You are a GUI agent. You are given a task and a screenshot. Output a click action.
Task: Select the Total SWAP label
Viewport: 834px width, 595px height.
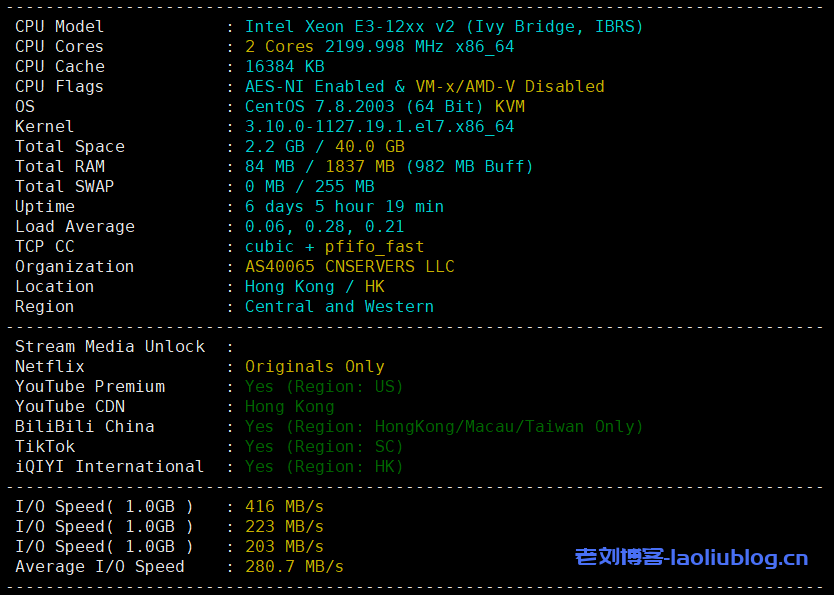[64, 187]
